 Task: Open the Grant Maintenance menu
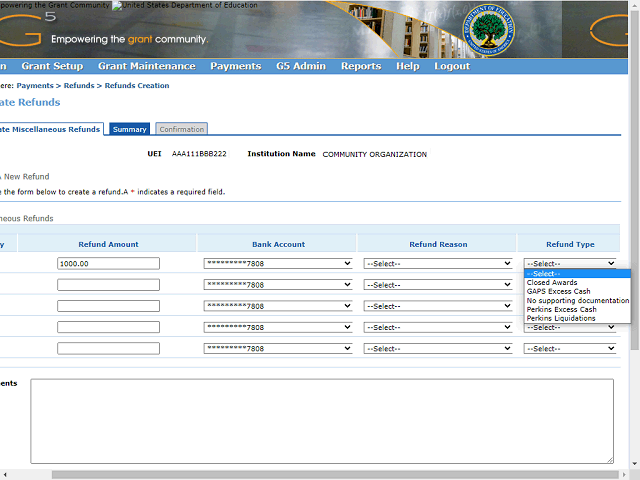146,66
